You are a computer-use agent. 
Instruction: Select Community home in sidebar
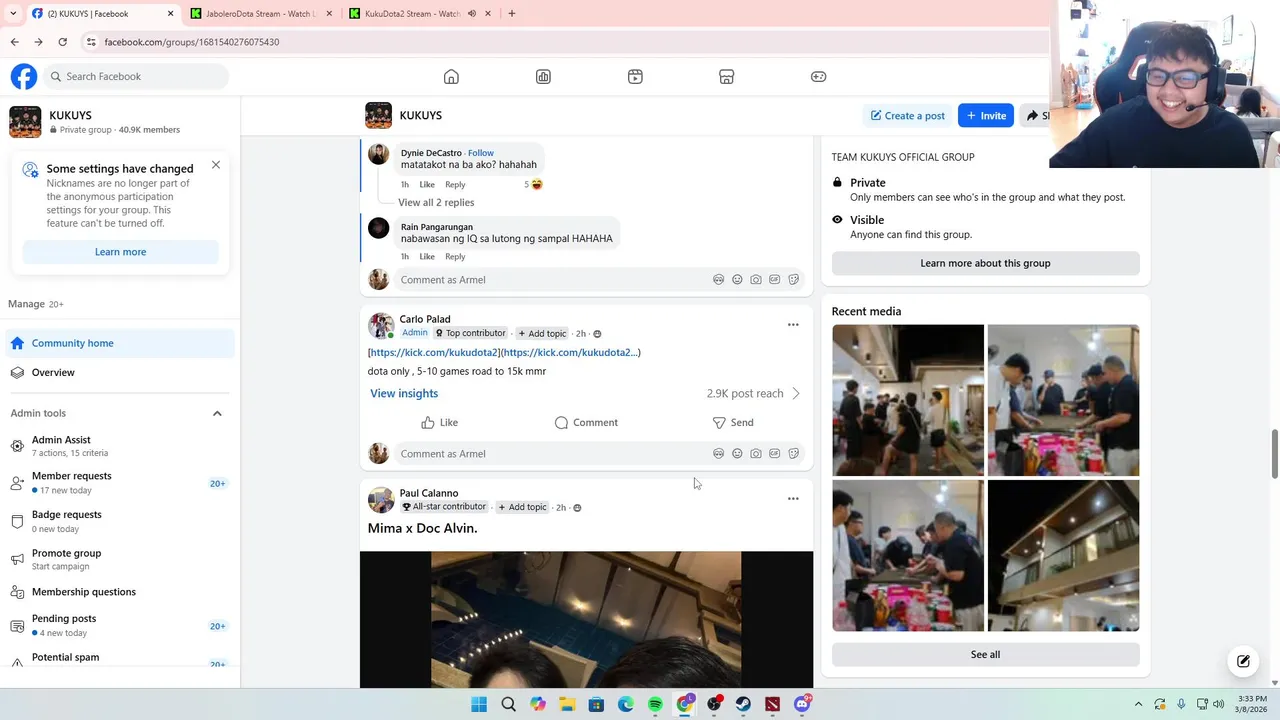(x=120, y=343)
